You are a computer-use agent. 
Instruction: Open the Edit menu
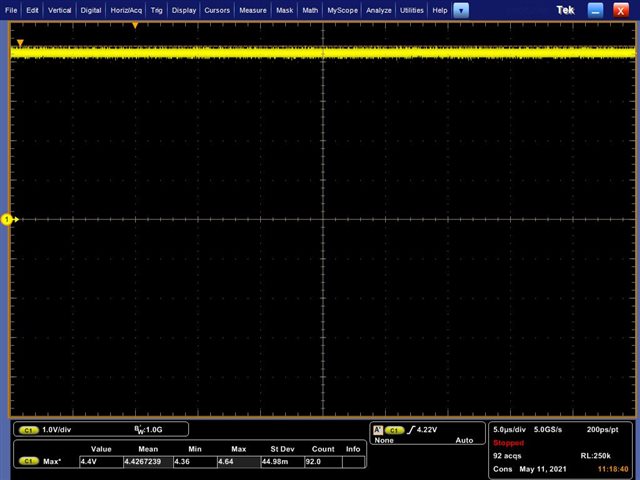(32, 10)
